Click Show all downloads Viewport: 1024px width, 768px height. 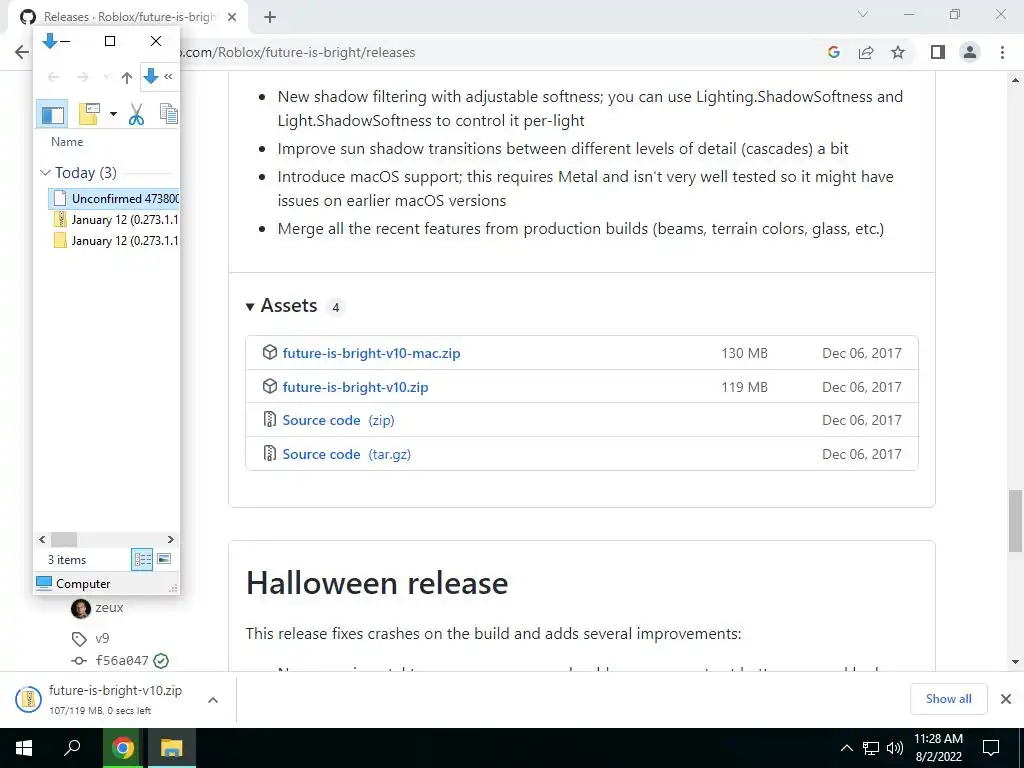[948, 699]
